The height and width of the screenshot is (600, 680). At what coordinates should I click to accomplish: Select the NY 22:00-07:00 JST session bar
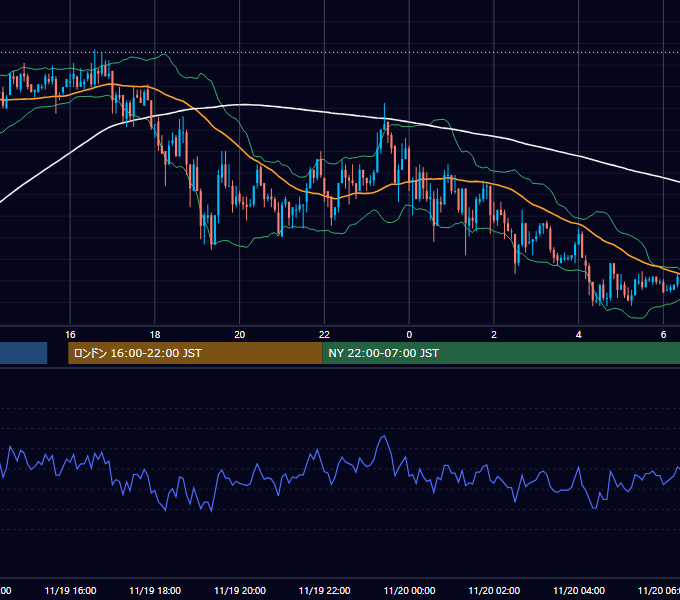[501, 353]
